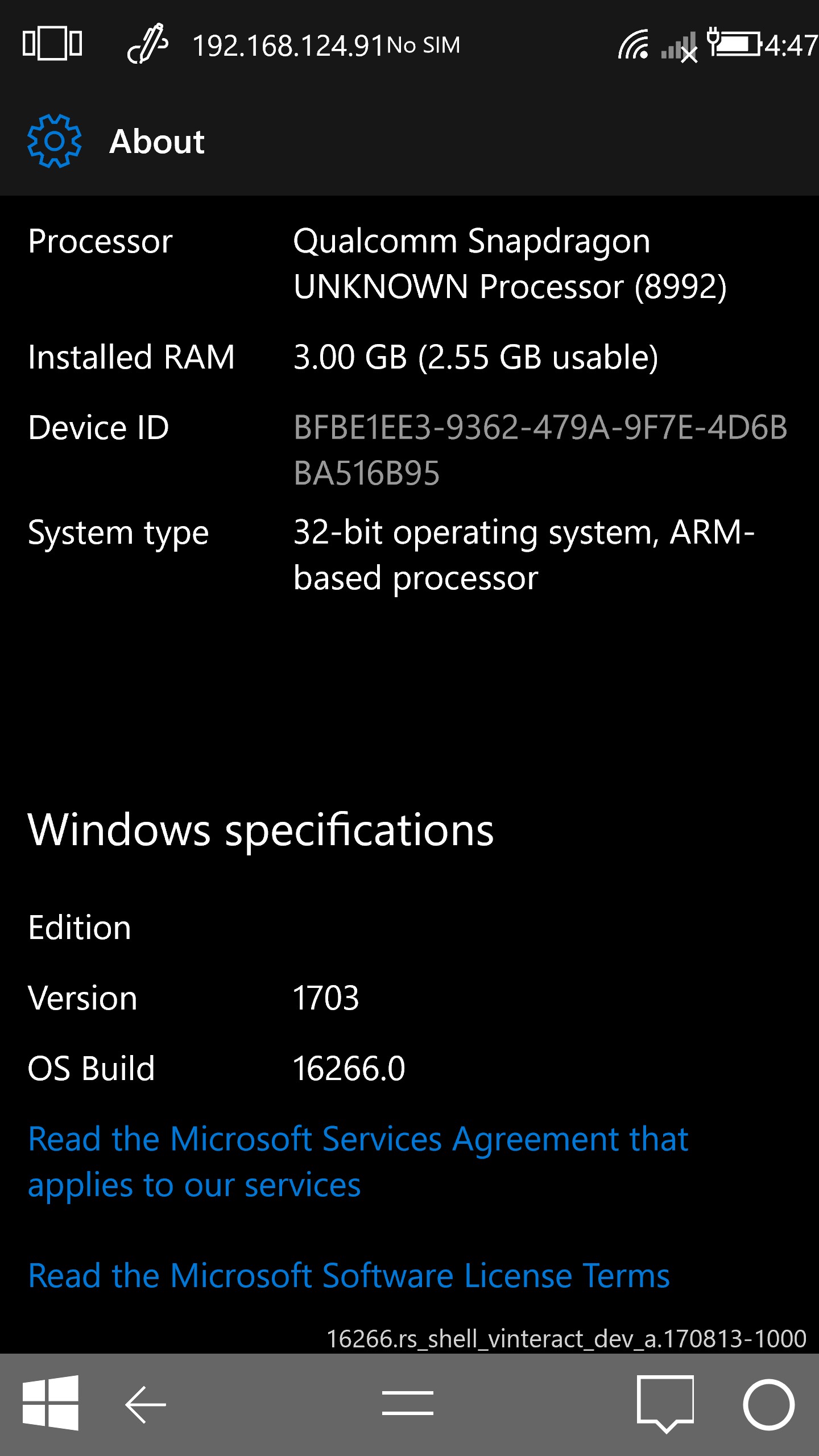Tap the 192.168.124.91 IP address

click(x=288, y=45)
